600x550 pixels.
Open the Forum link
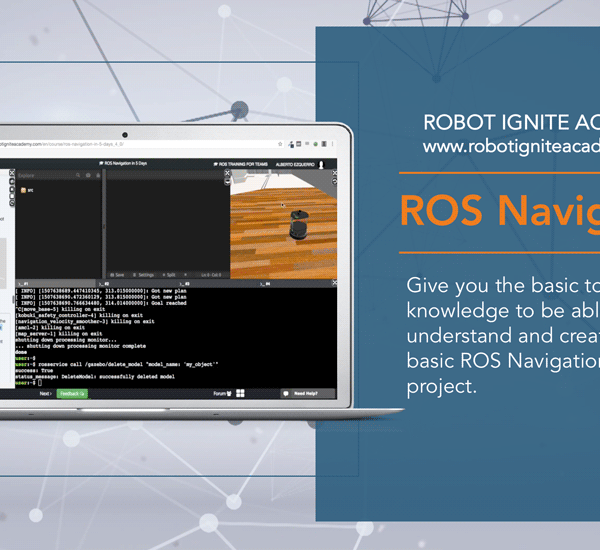pos(222,393)
